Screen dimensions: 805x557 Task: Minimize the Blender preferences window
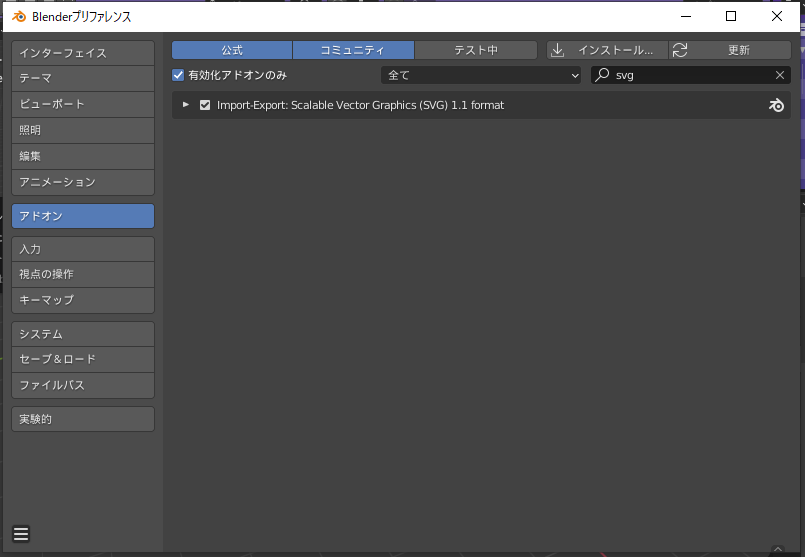pyautogui.click(x=686, y=16)
